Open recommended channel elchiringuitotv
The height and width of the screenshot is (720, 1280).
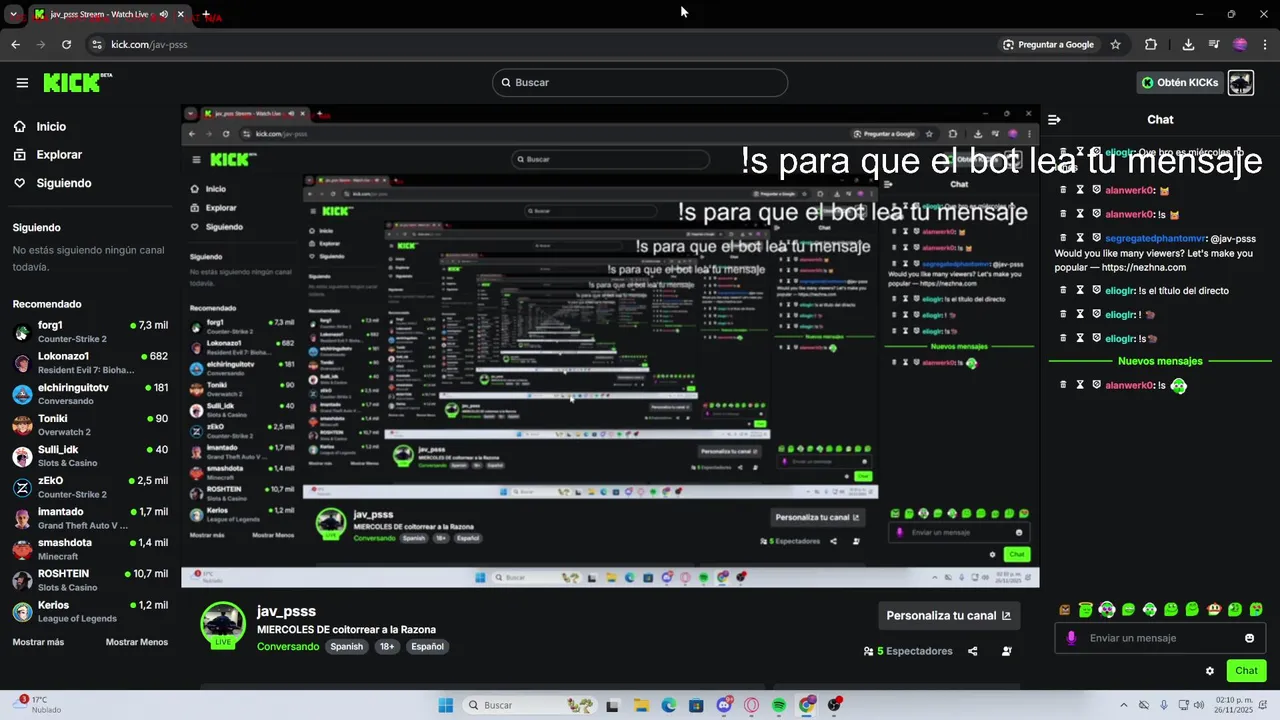pos(90,394)
